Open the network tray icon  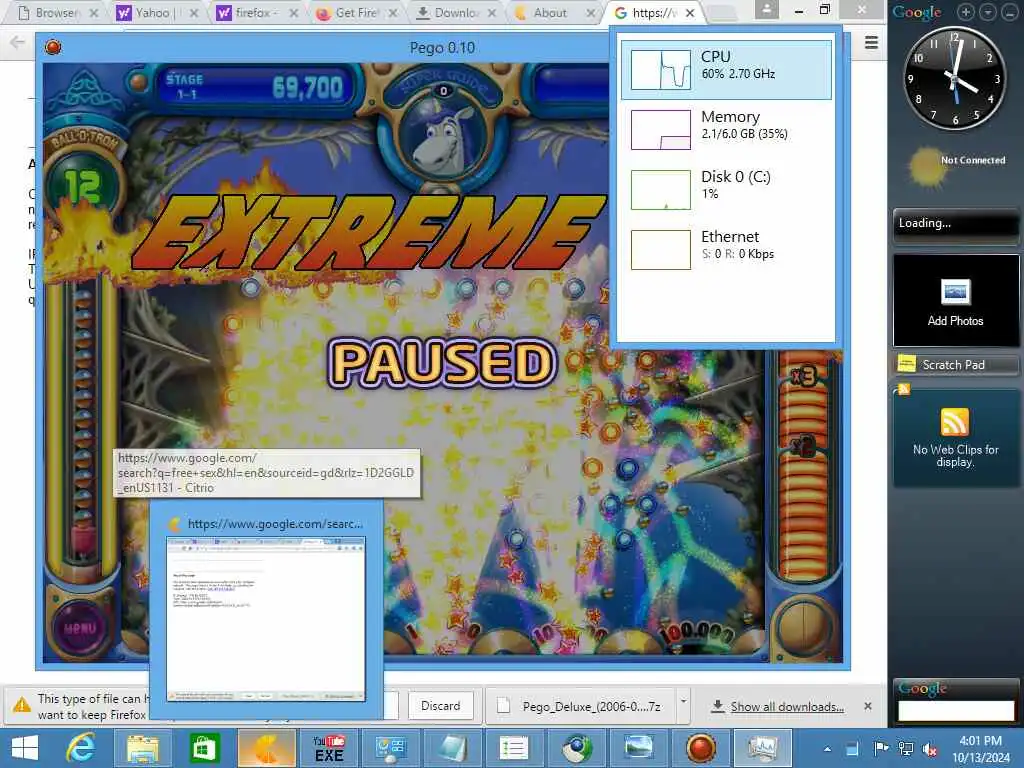pyautogui.click(x=906, y=748)
